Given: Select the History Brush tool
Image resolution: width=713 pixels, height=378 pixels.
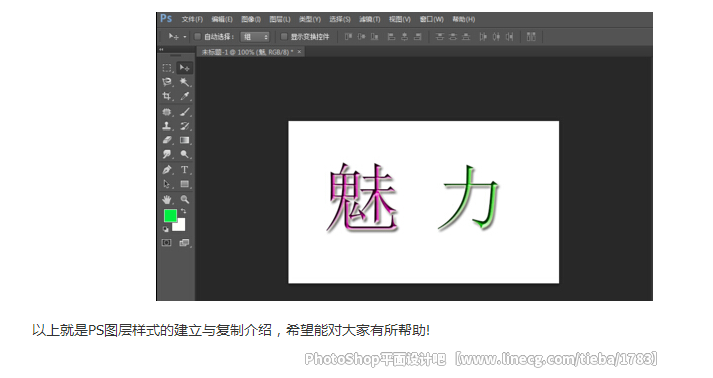Looking at the screenshot, I should point(184,126).
